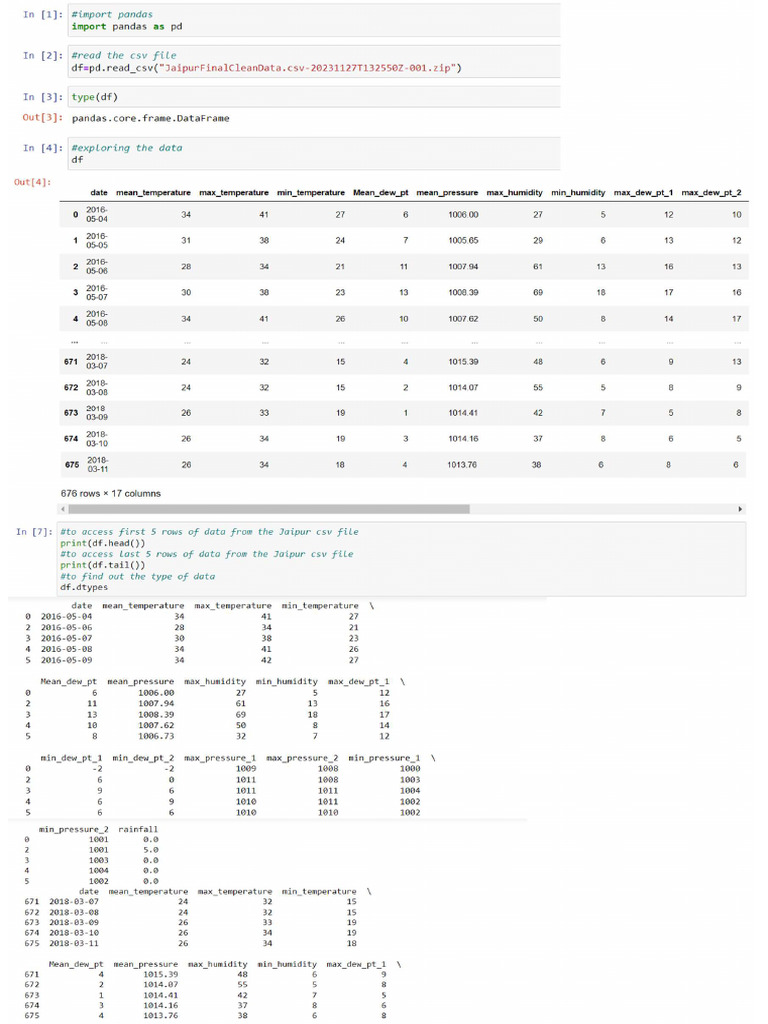Click the max_dew_pt_1 column header

coord(643,193)
